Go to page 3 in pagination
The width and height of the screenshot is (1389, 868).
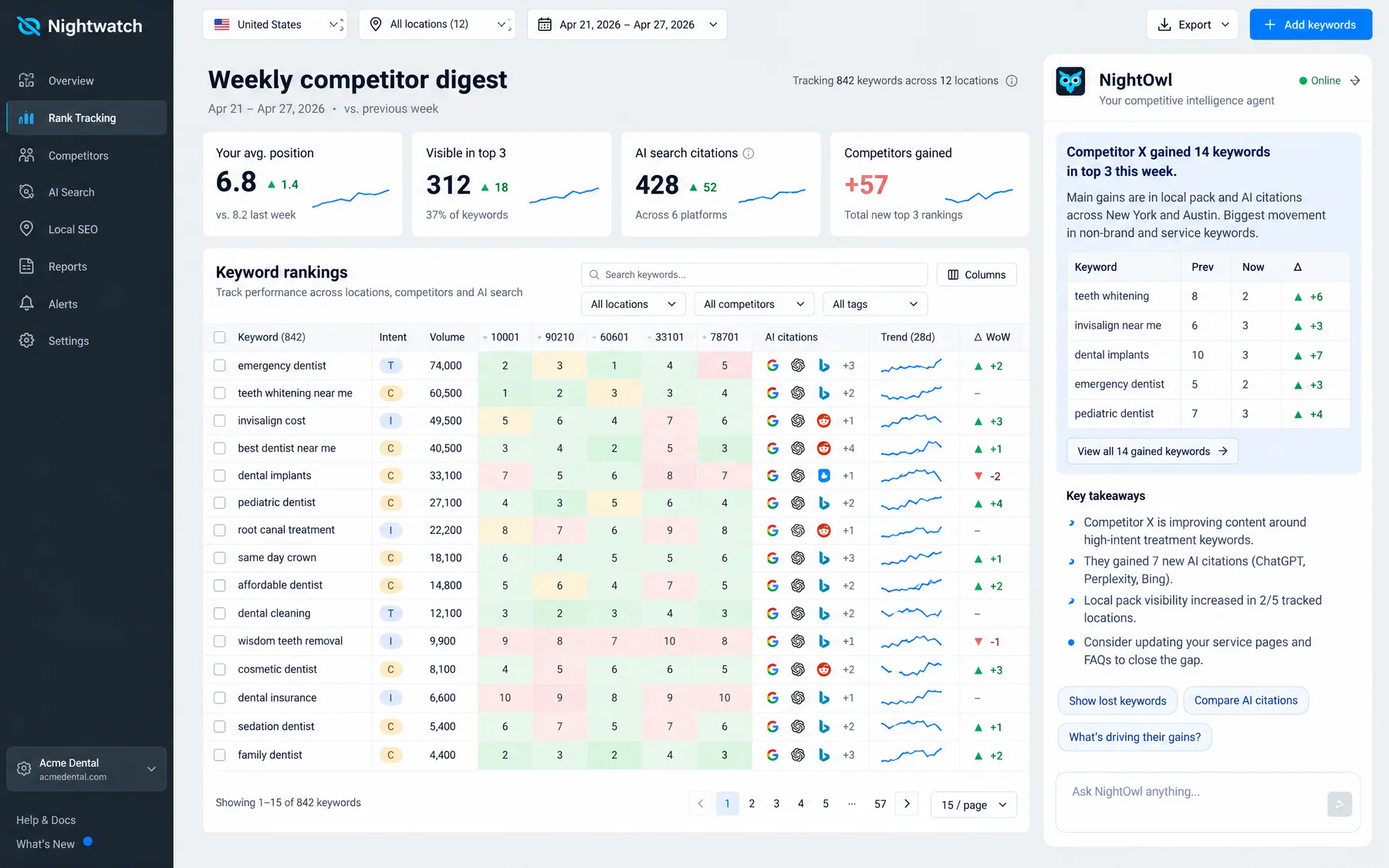[x=776, y=804]
